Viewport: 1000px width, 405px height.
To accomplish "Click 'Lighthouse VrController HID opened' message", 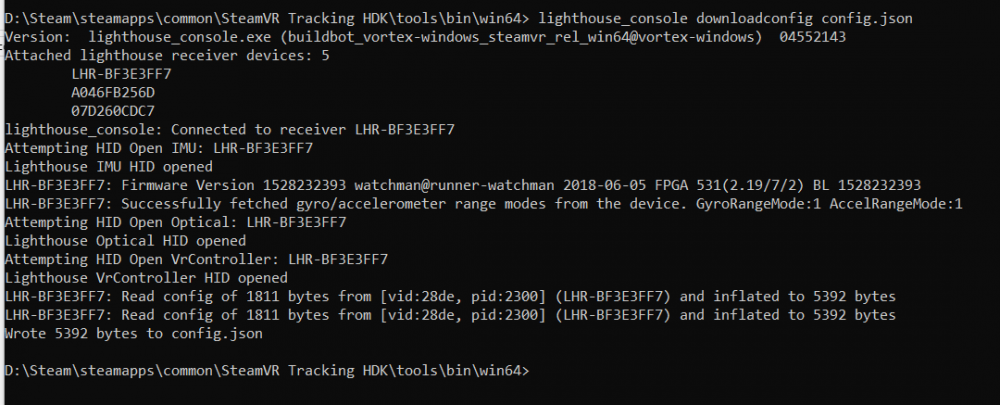I will coord(147,278).
